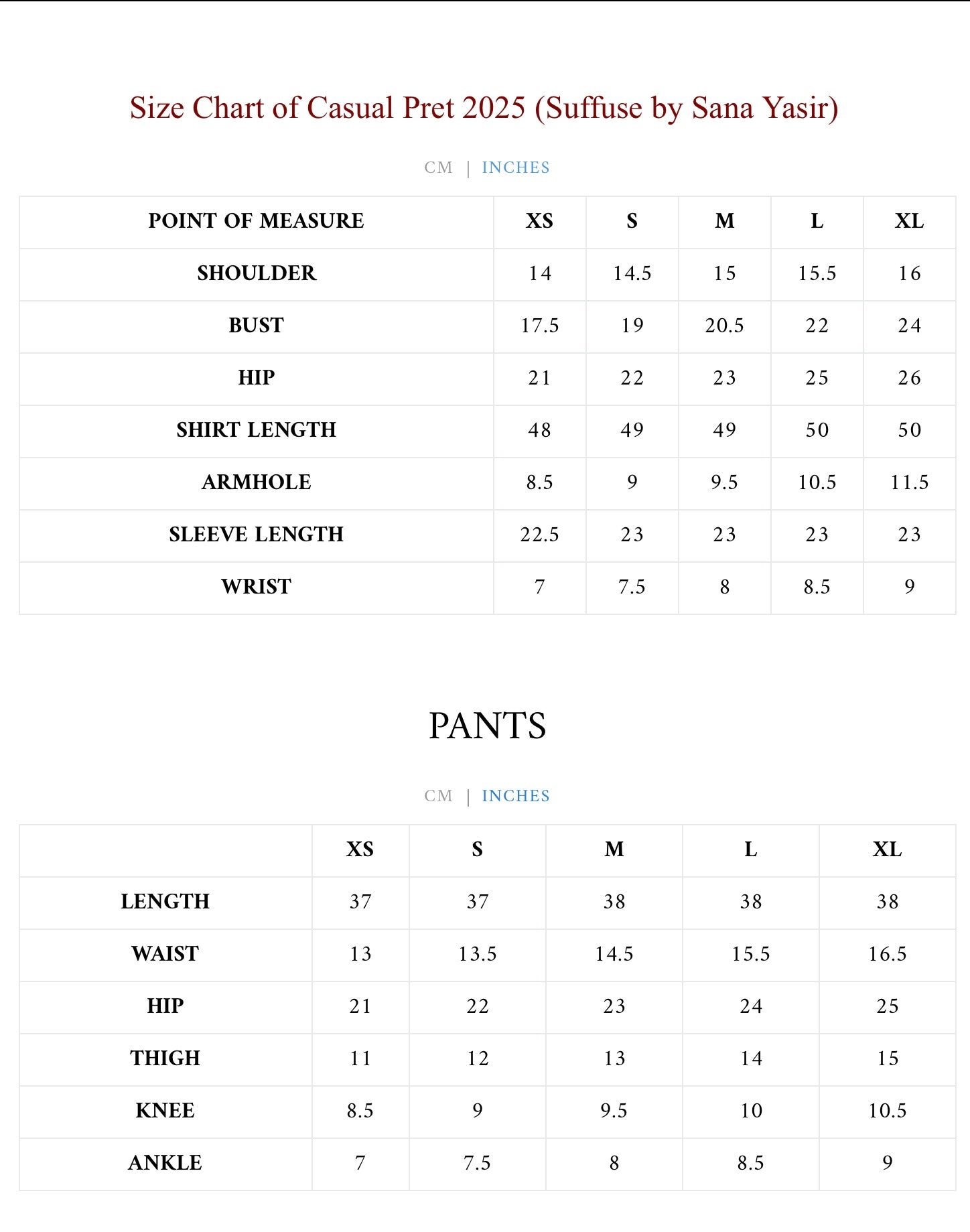The height and width of the screenshot is (1232, 970).
Task: Click the ARMHOLE row label
Action: (256, 482)
